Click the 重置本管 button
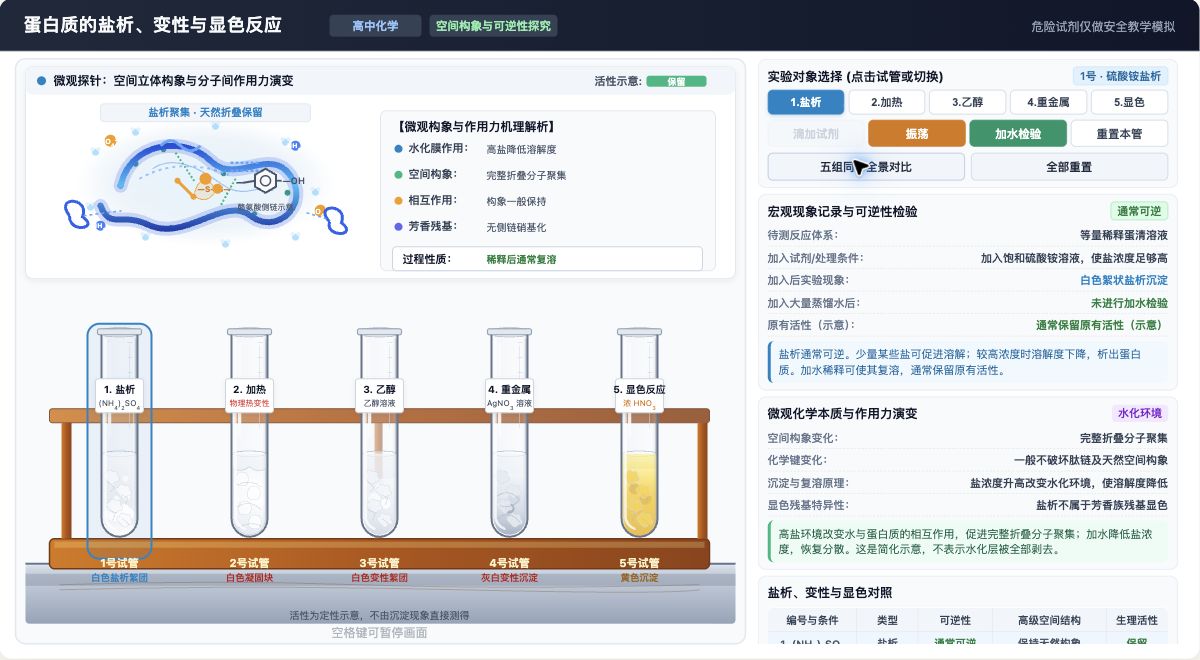 point(1119,133)
